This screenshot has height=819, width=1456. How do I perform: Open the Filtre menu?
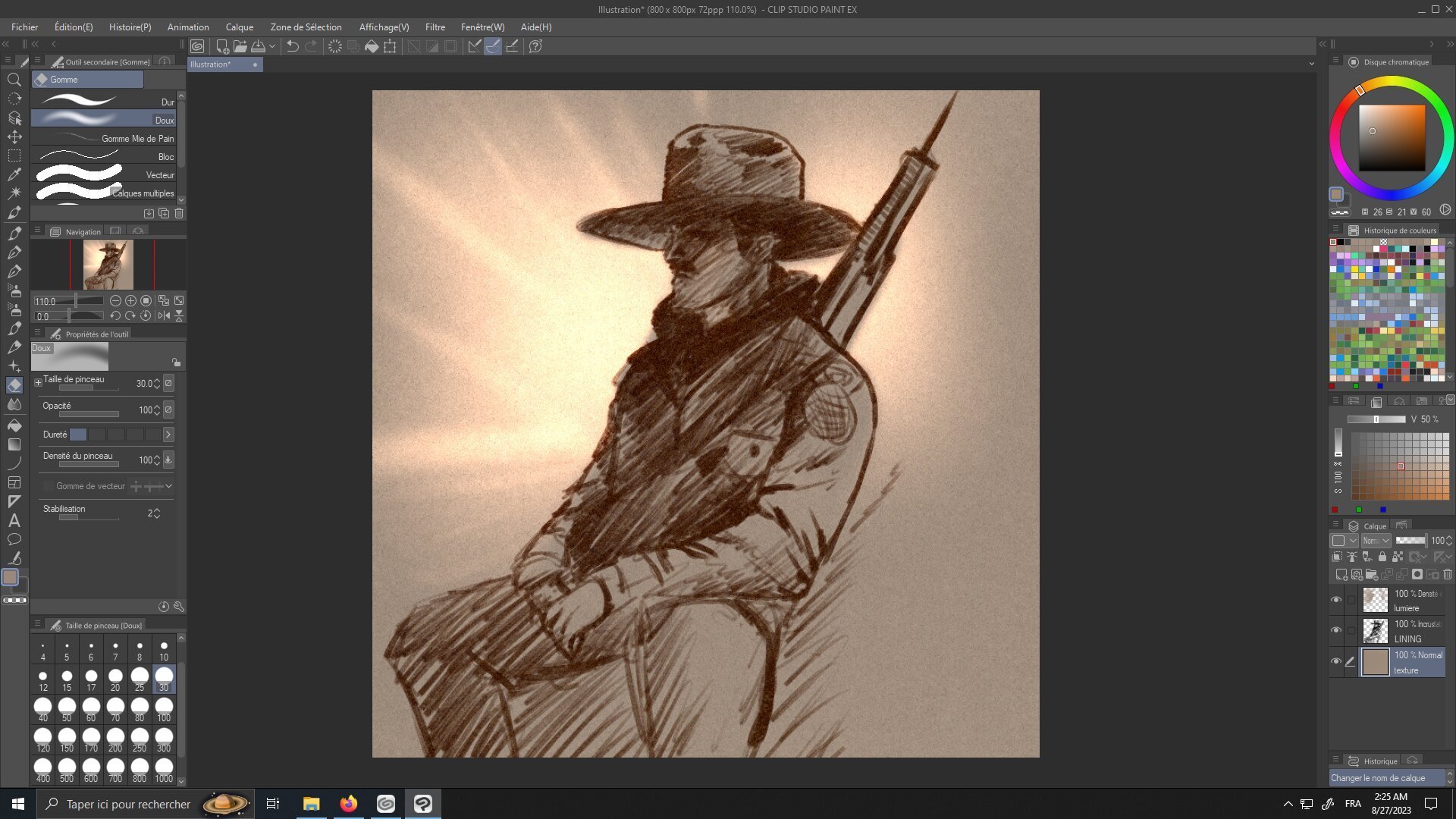pyautogui.click(x=435, y=27)
